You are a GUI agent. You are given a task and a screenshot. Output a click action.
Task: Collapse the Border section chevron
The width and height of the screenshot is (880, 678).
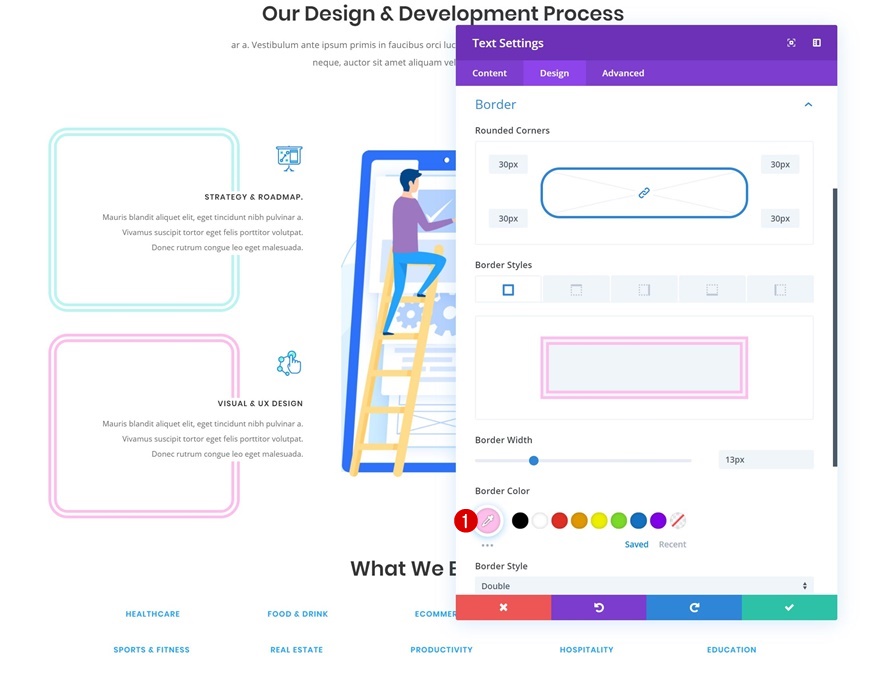point(808,104)
